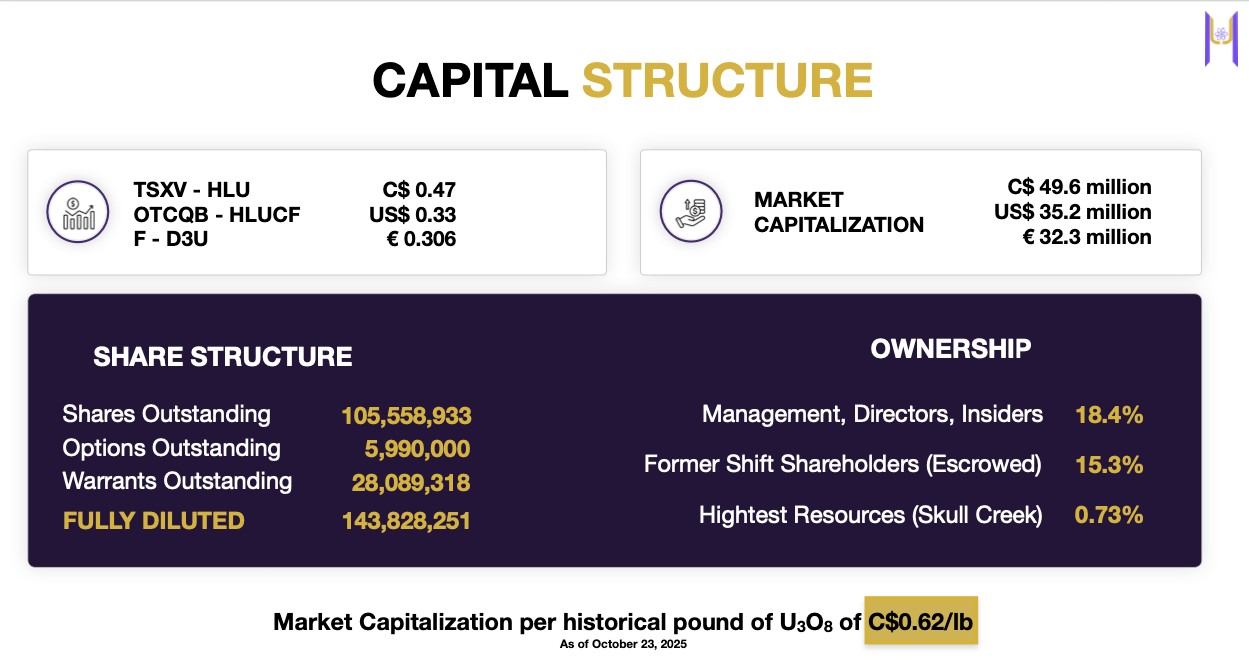This screenshot has height=667, width=1249.
Task: Click the stock chart icon beside TSXV - HLU
Action: [78, 212]
